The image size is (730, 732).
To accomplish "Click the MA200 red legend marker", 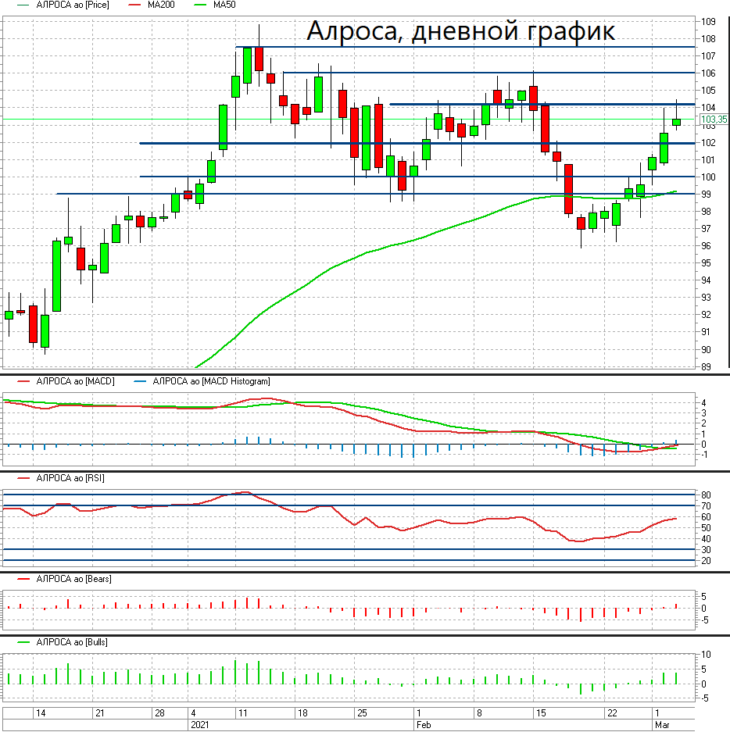I will click(x=134, y=5).
